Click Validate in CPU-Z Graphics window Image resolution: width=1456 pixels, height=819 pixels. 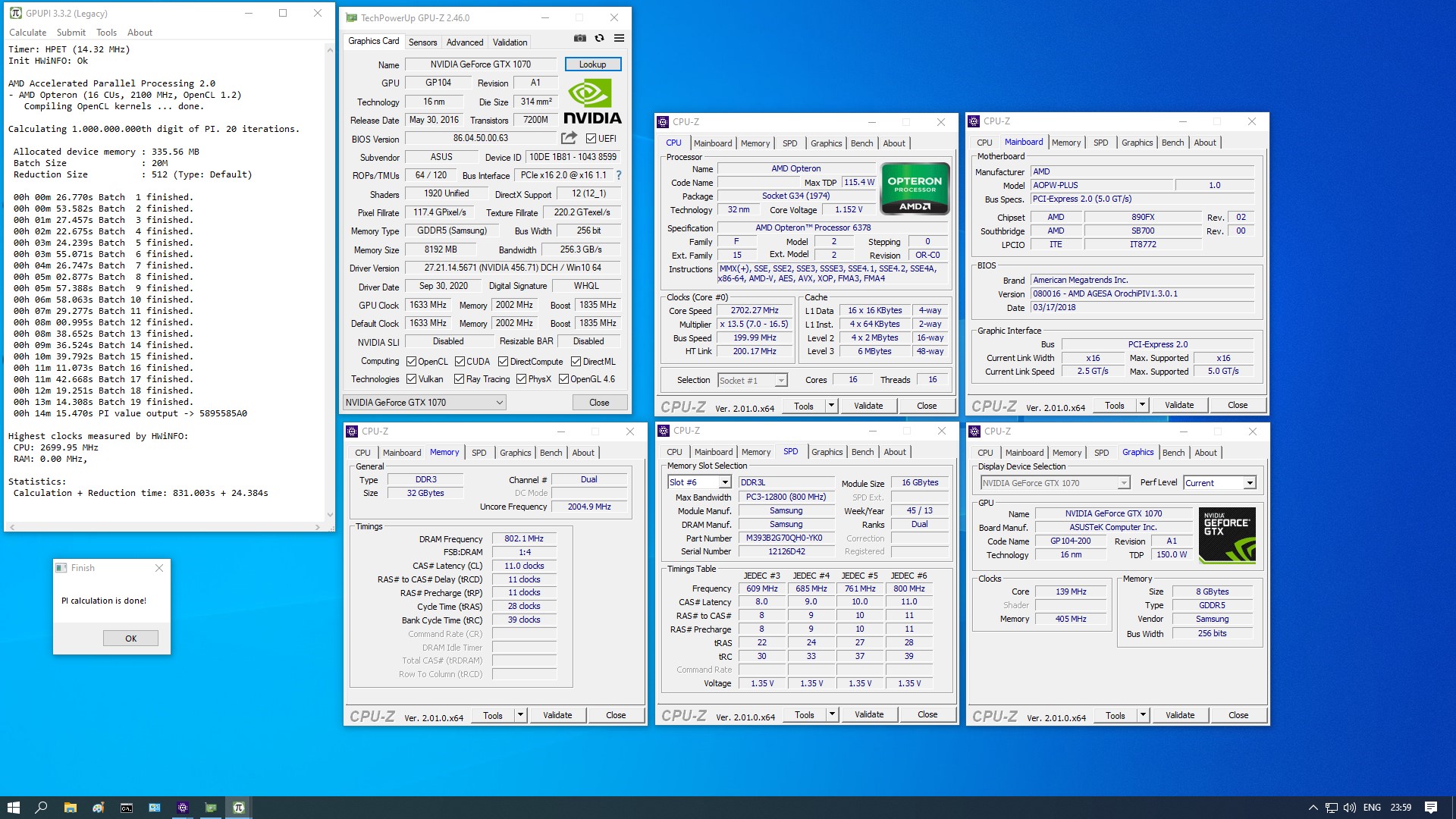coord(1180,715)
